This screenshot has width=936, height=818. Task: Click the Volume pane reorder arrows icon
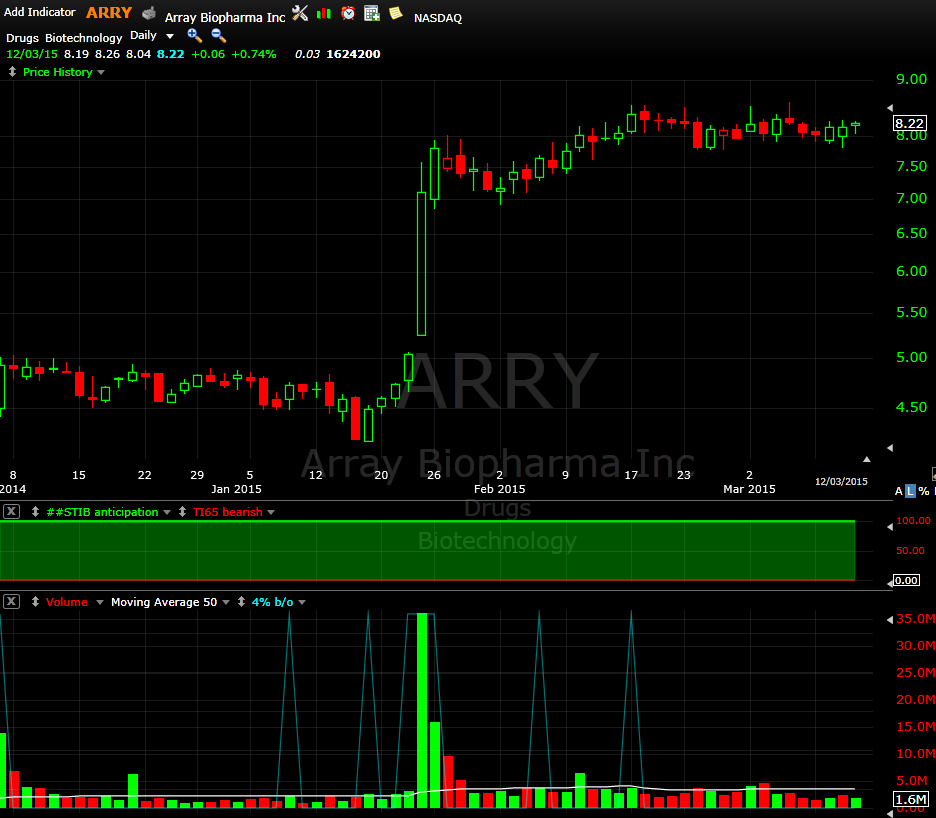click(35, 602)
